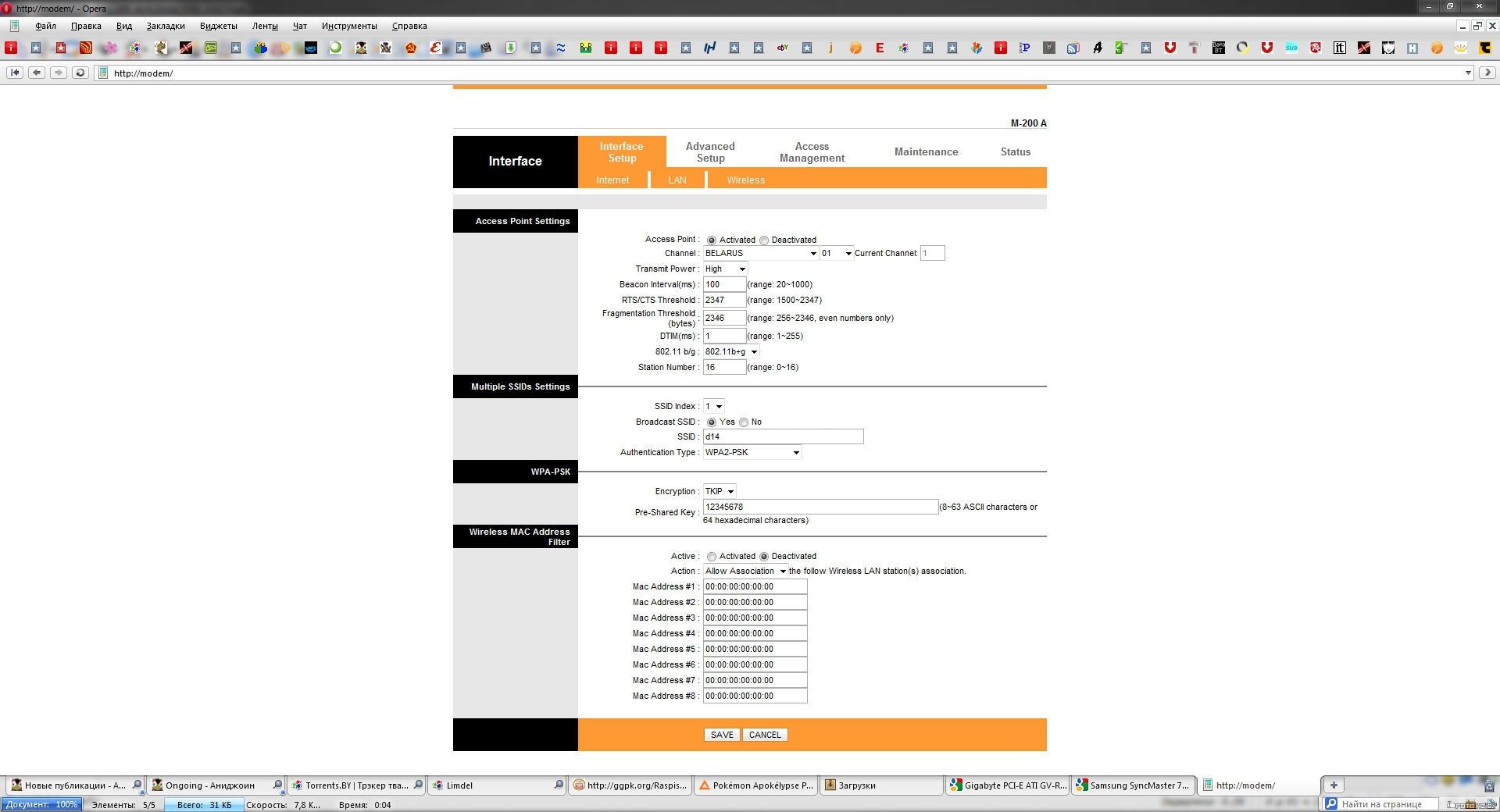Open the pink flower bookmark icon
The width and height of the screenshot is (1500, 812).
pos(110,48)
